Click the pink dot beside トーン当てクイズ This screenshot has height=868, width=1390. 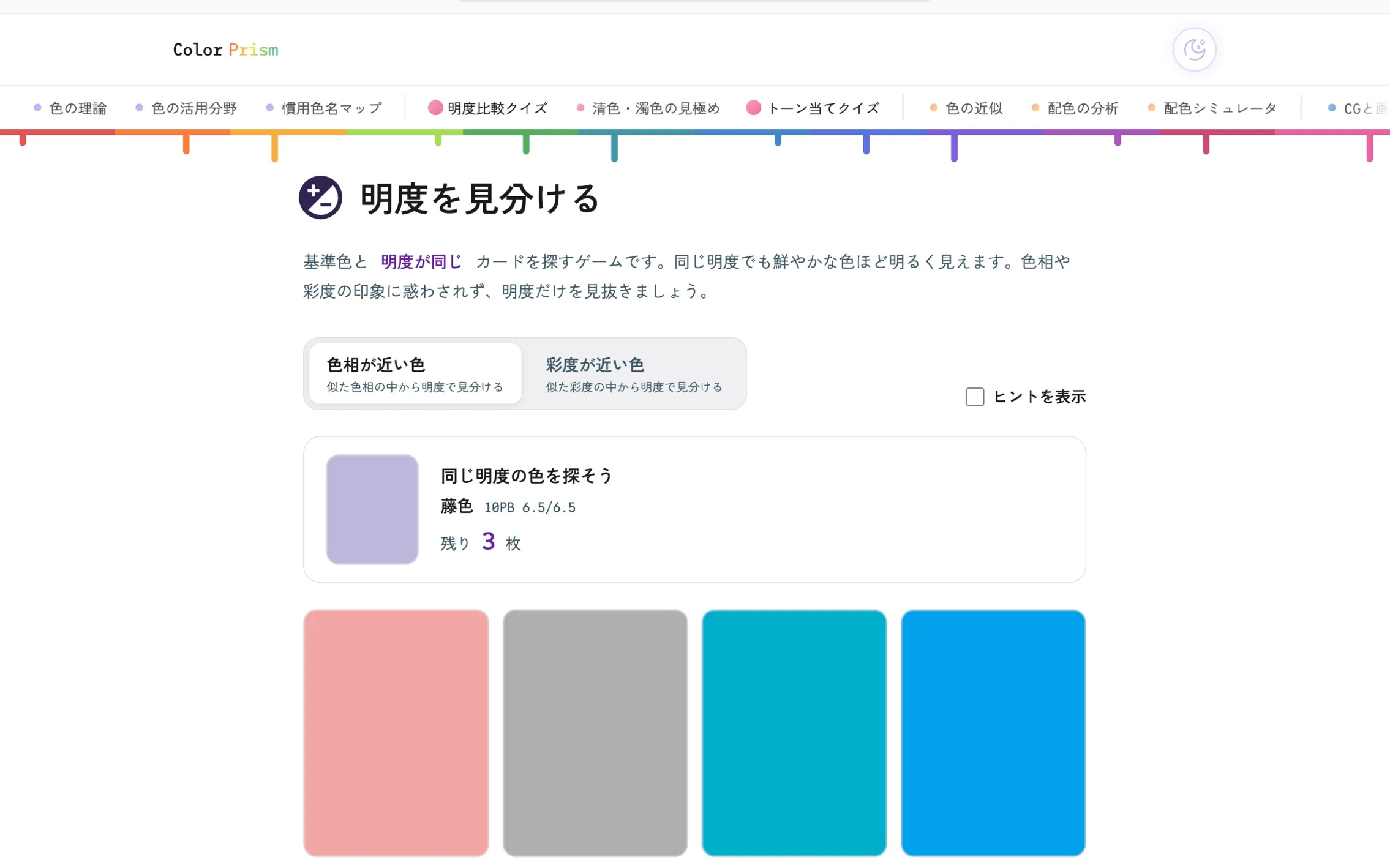754,108
